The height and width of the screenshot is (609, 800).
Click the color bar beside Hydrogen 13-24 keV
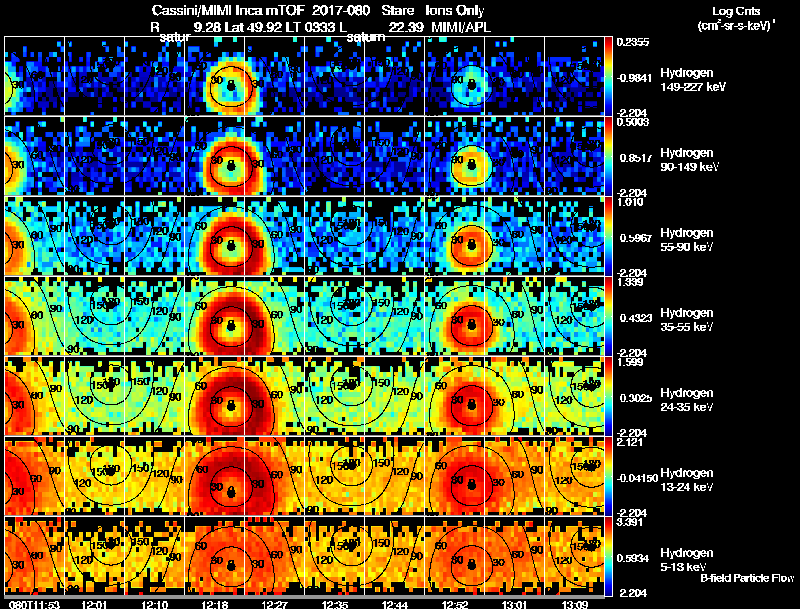point(608,476)
